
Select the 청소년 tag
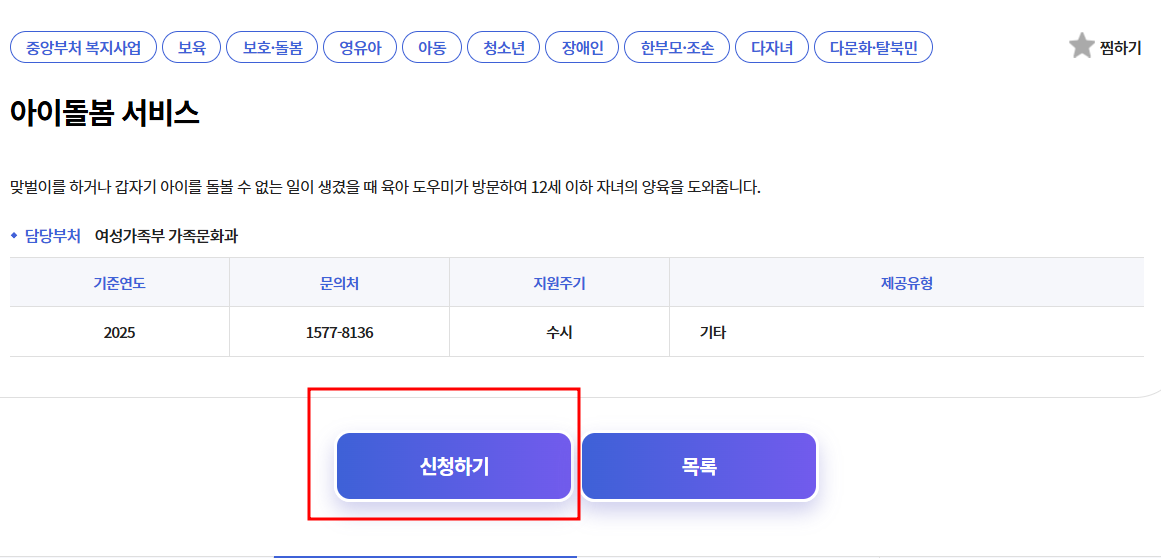(503, 49)
